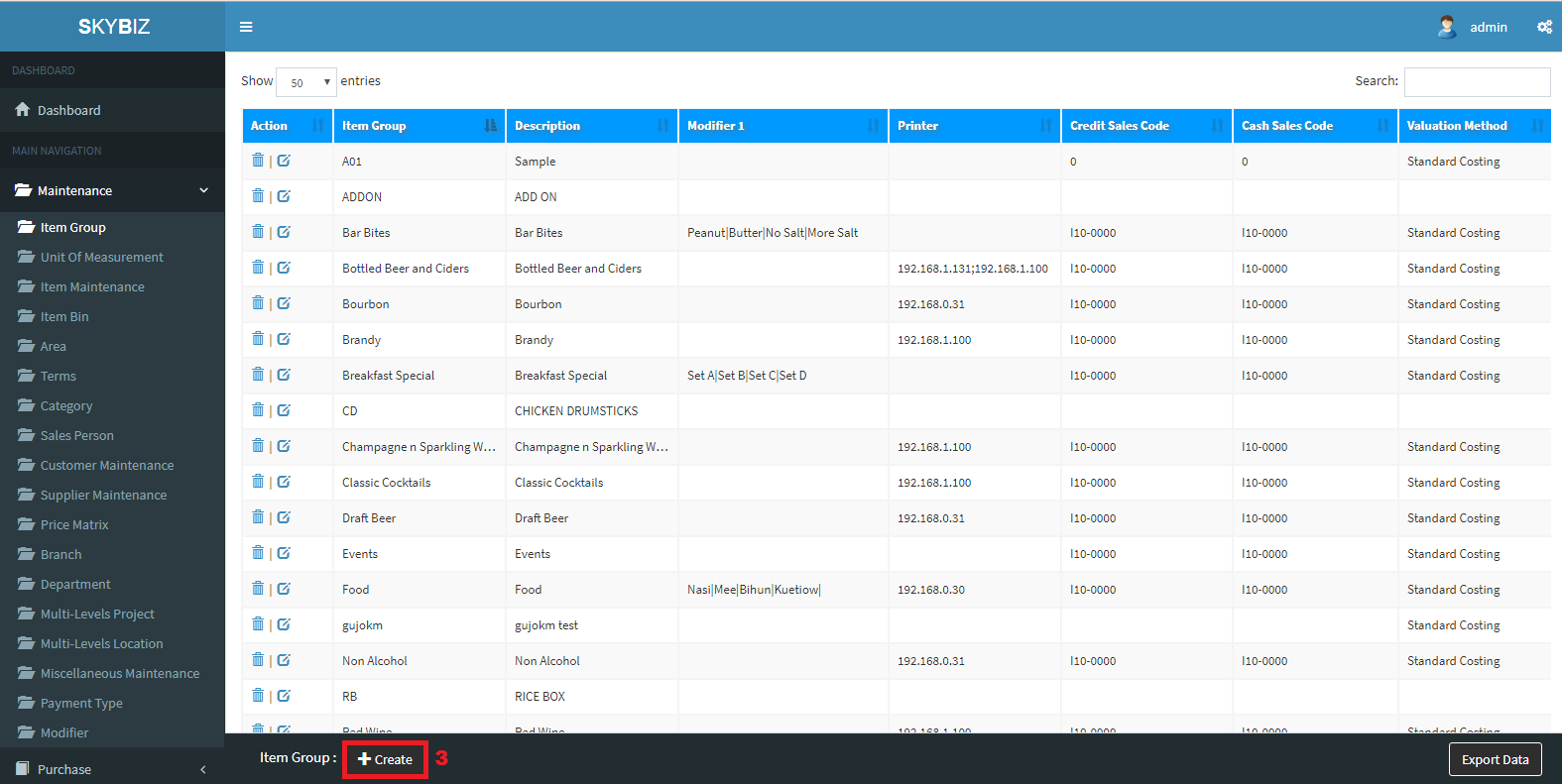Image resolution: width=1562 pixels, height=784 pixels.
Task: Click the Export Data button
Action: (1495, 759)
